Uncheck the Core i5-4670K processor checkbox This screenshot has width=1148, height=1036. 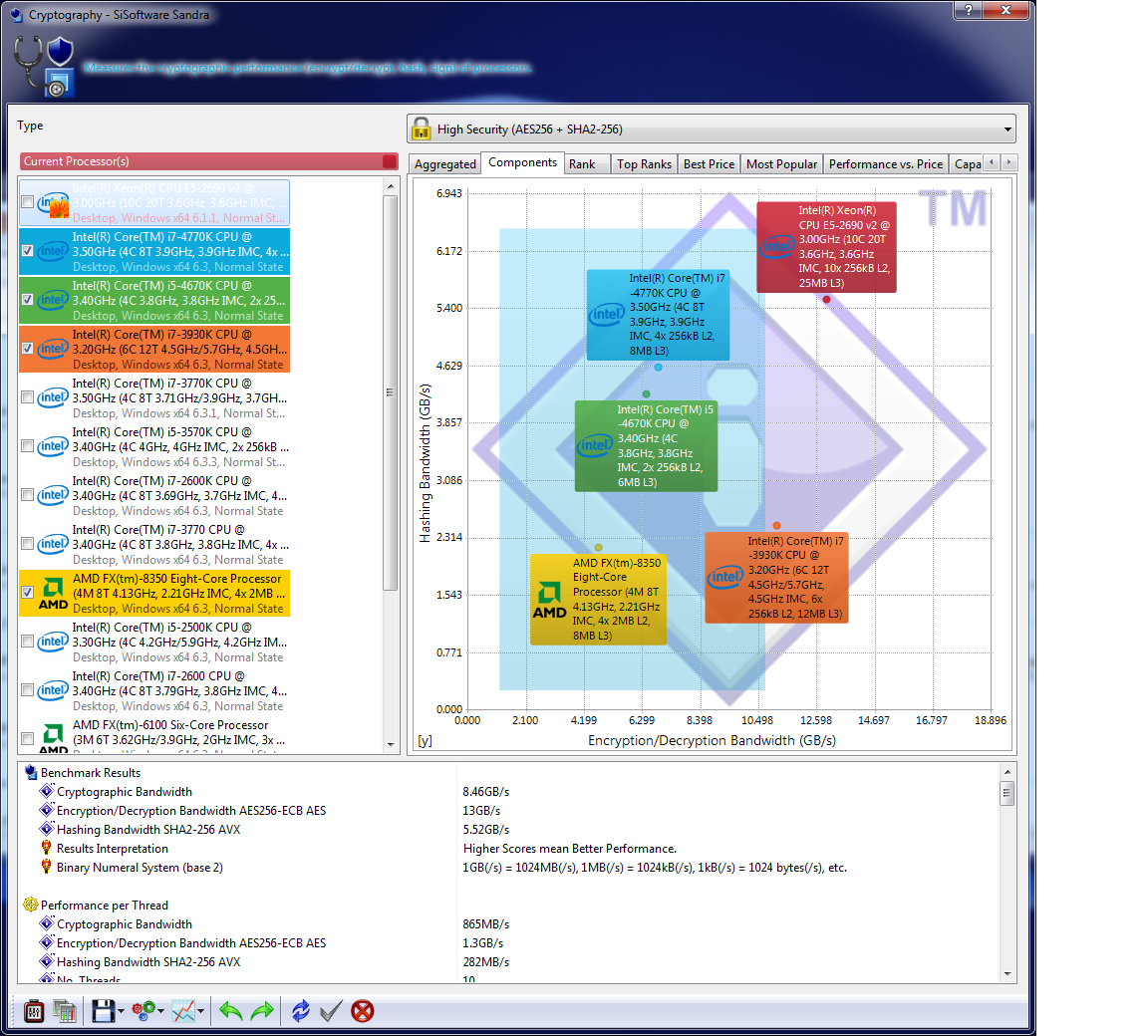(27, 300)
